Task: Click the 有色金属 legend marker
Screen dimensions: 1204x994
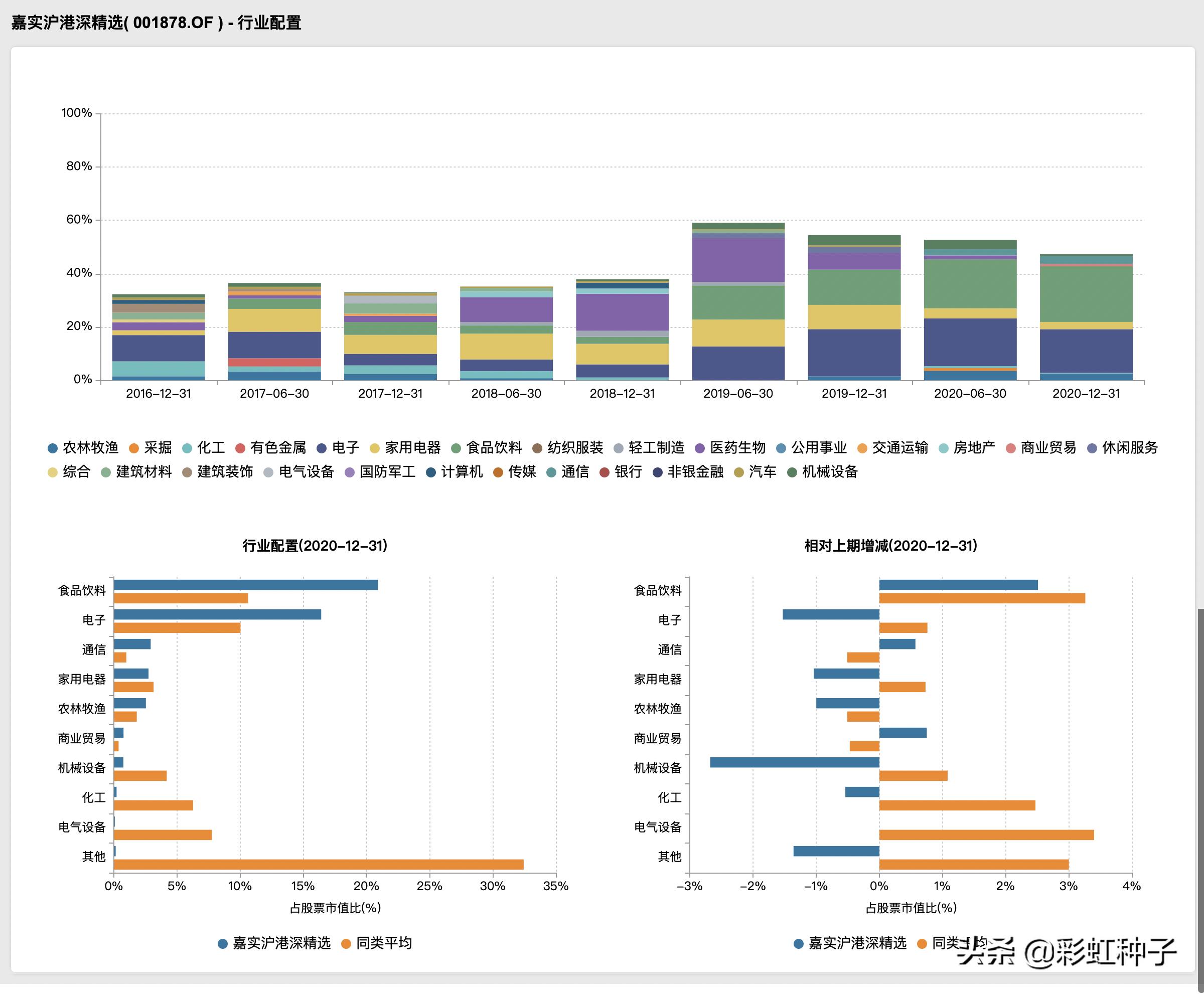Action: pyautogui.click(x=240, y=448)
